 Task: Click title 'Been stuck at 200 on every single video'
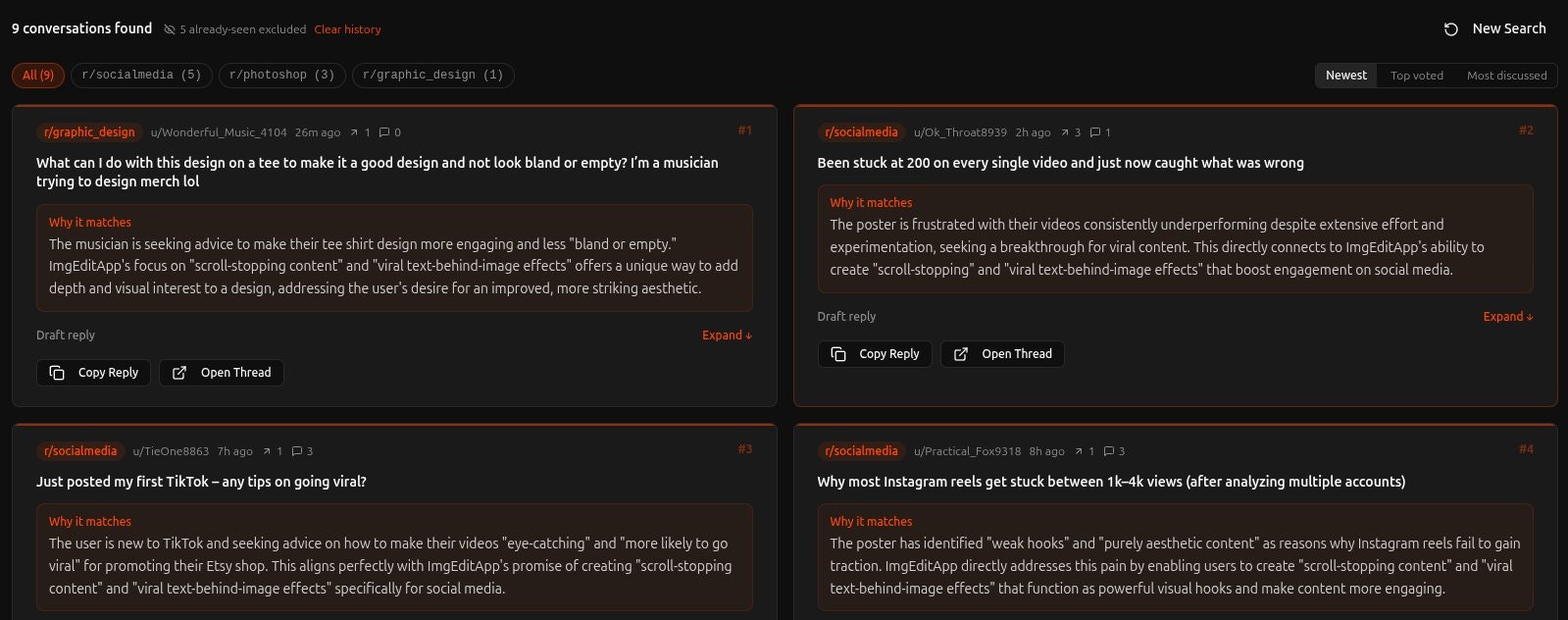click(1060, 163)
